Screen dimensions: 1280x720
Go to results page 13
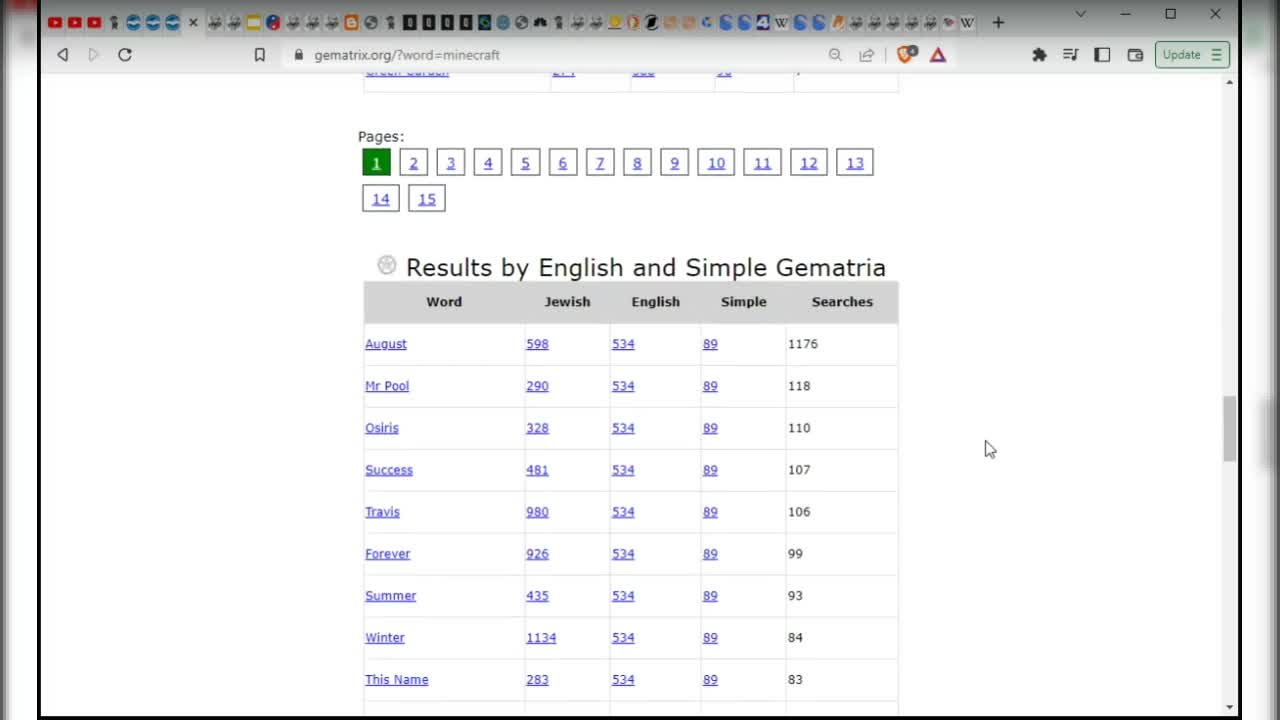[855, 163]
